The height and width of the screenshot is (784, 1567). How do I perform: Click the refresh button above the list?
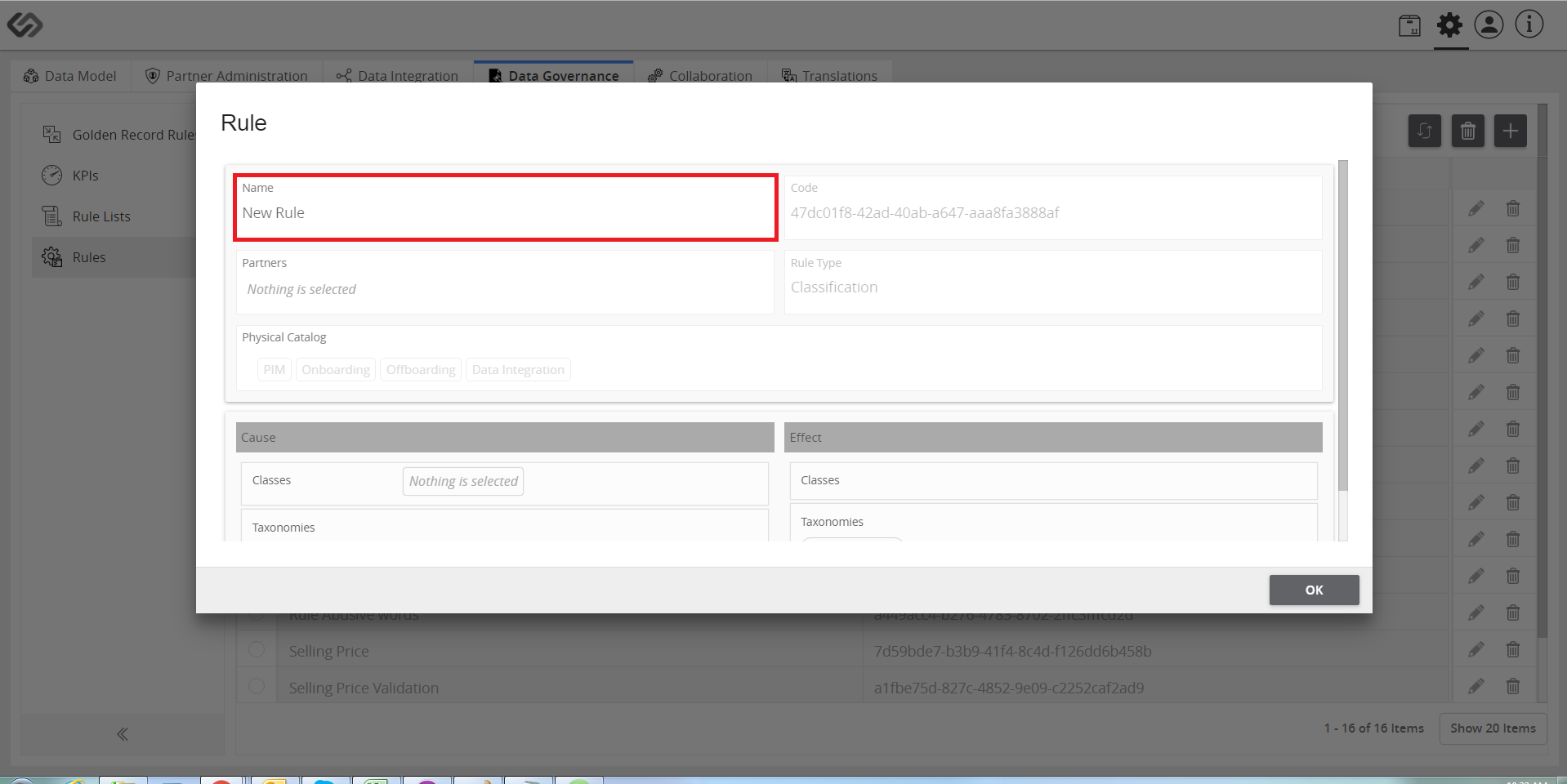pos(1424,131)
